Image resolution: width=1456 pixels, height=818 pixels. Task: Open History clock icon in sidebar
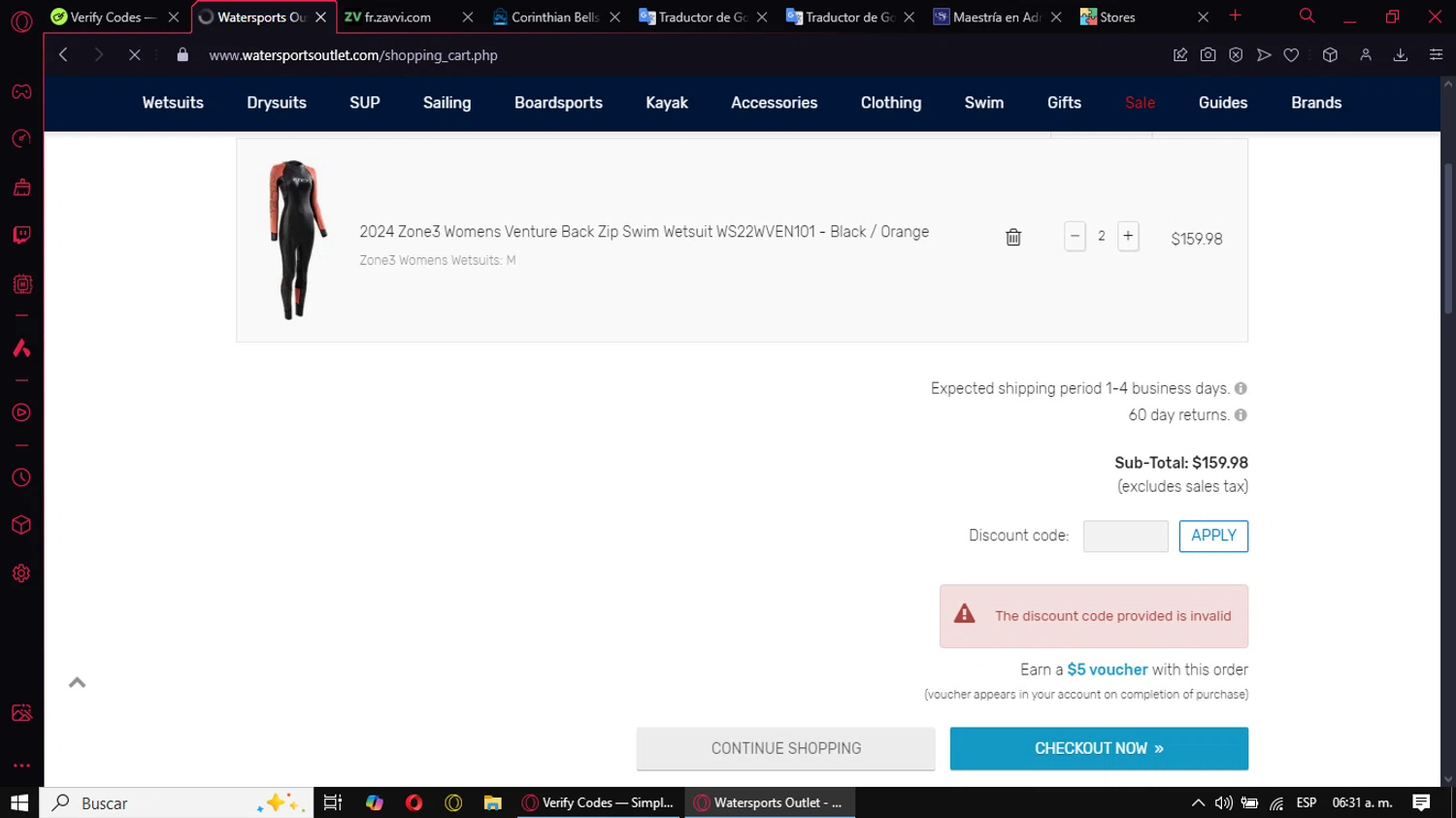coord(21,477)
